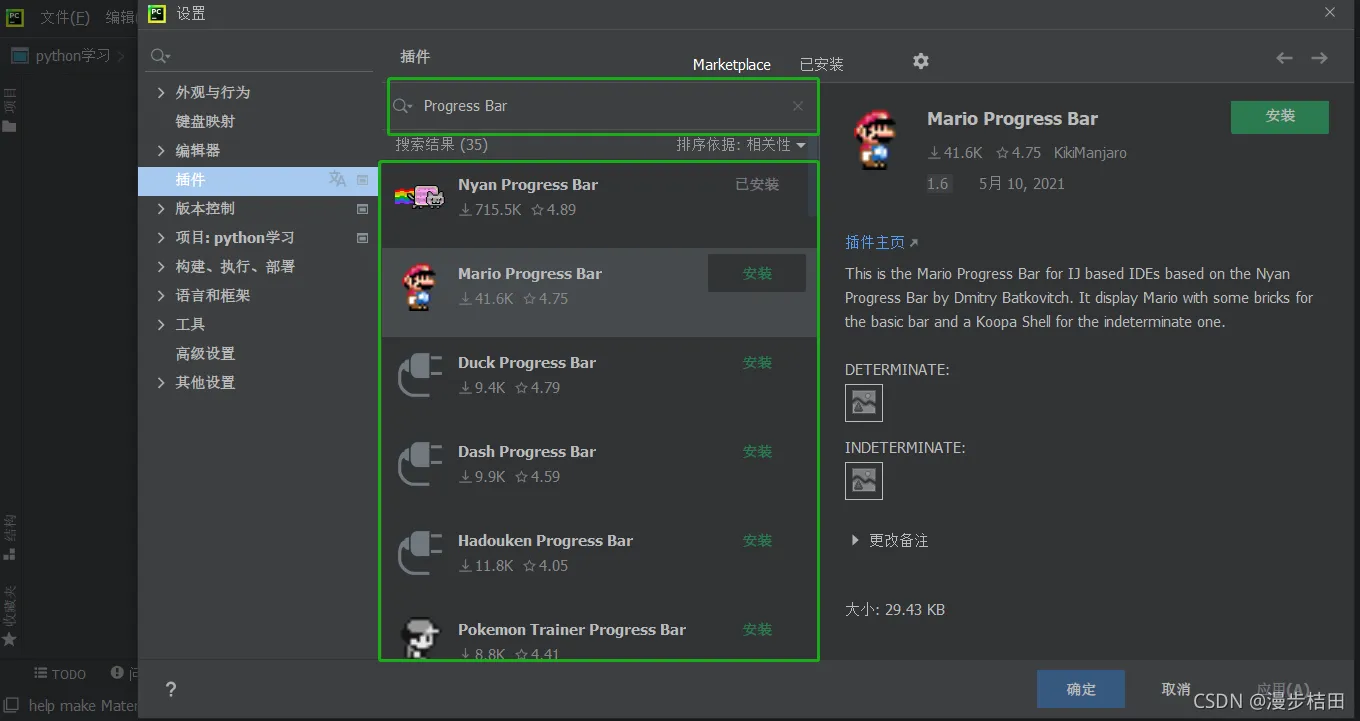1360x721 pixels.
Task: Click the INDETERMINATE image placeholder
Action: coord(864,481)
